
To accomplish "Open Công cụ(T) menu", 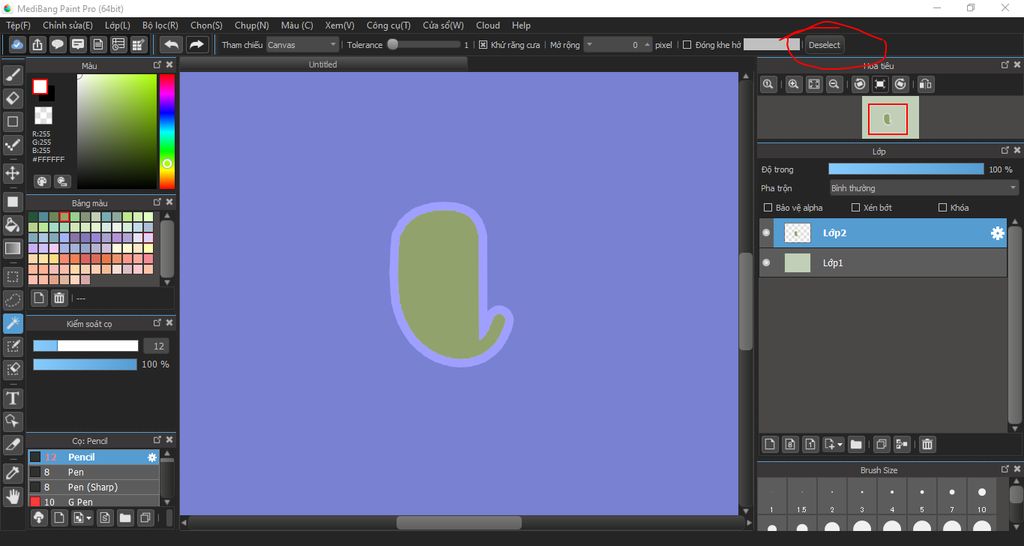I will coord(389,25).
